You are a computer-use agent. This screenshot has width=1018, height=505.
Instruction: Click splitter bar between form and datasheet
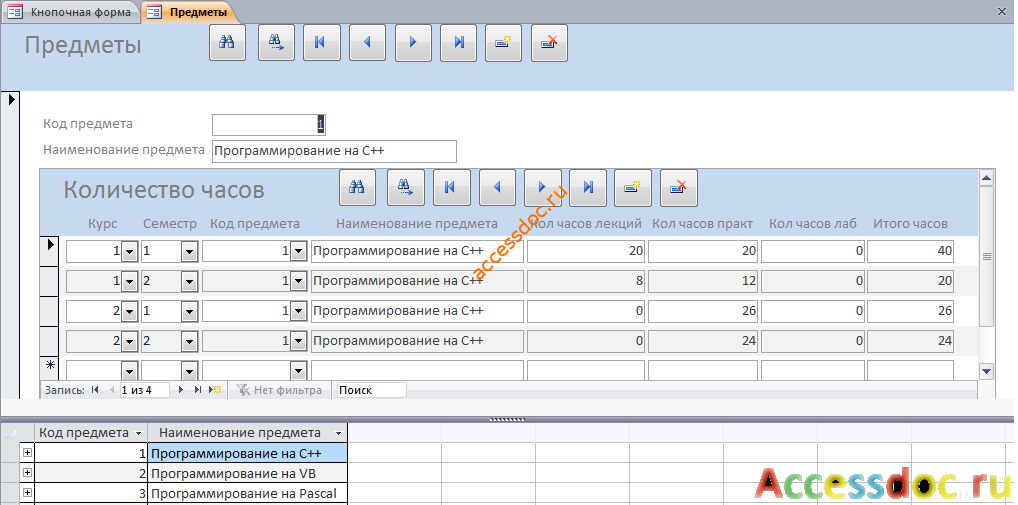coord(508,420)
